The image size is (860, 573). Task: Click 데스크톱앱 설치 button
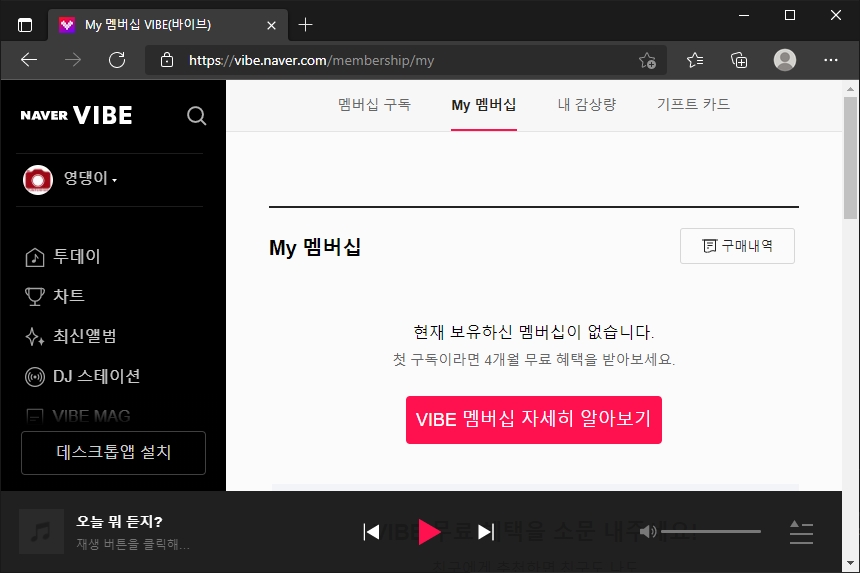pyautogui.click(x=114, y=452)
